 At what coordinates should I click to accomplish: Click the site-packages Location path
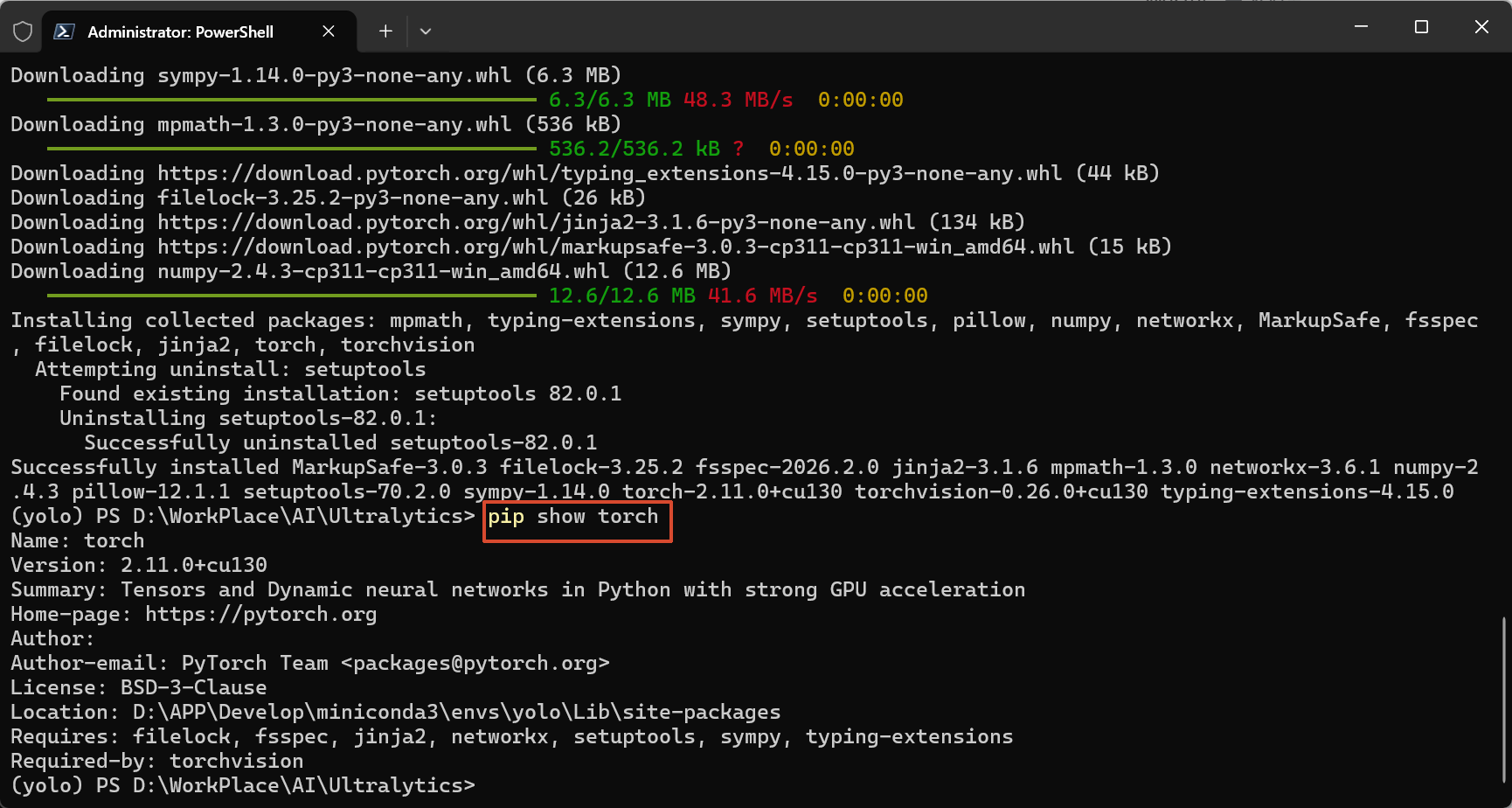click(456, 713)
